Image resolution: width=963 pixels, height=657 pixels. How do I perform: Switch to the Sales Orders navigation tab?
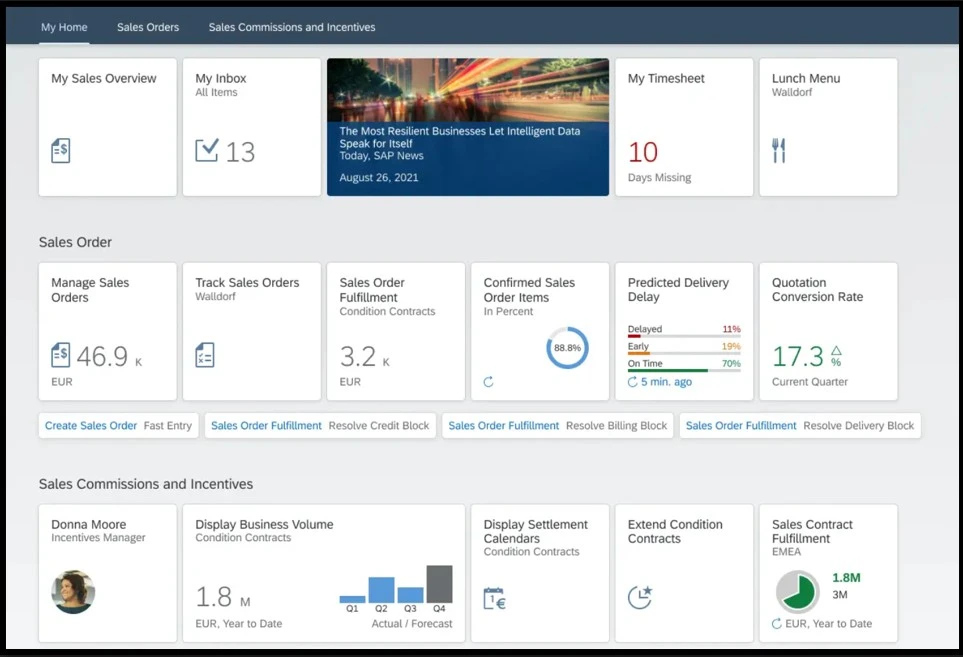click(x=147, y=27)
